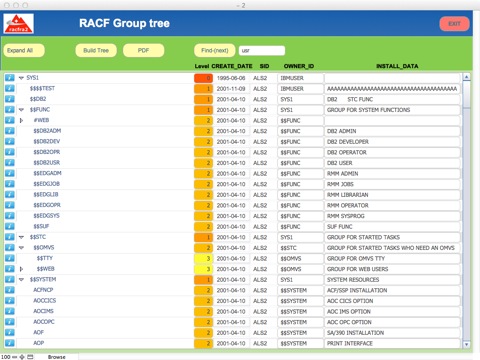Click 'RMM LIBRARIAN' install data

[392, 195]
